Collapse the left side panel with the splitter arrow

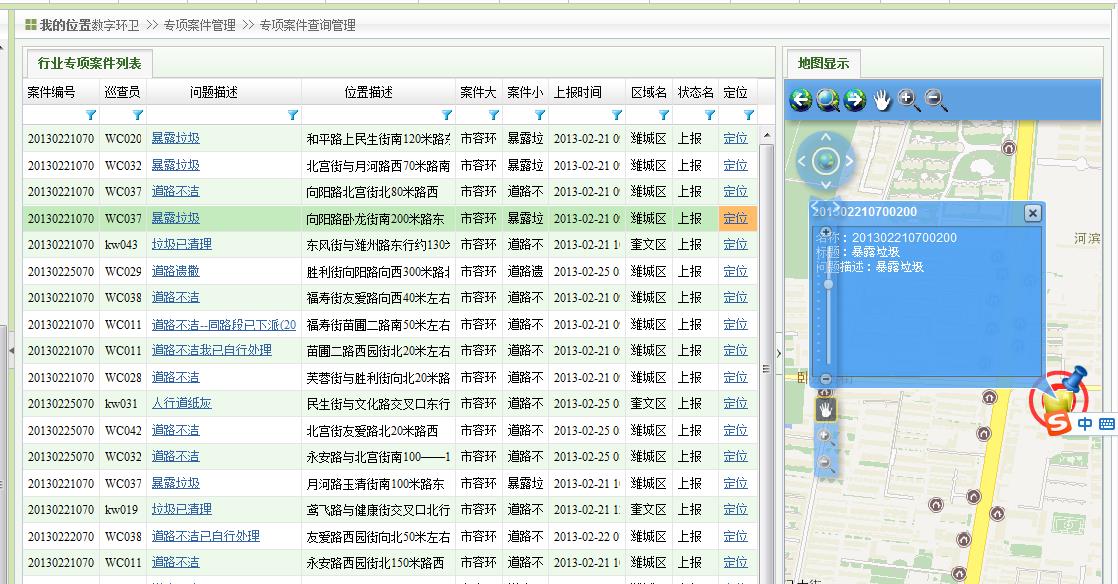coord(11,351)
